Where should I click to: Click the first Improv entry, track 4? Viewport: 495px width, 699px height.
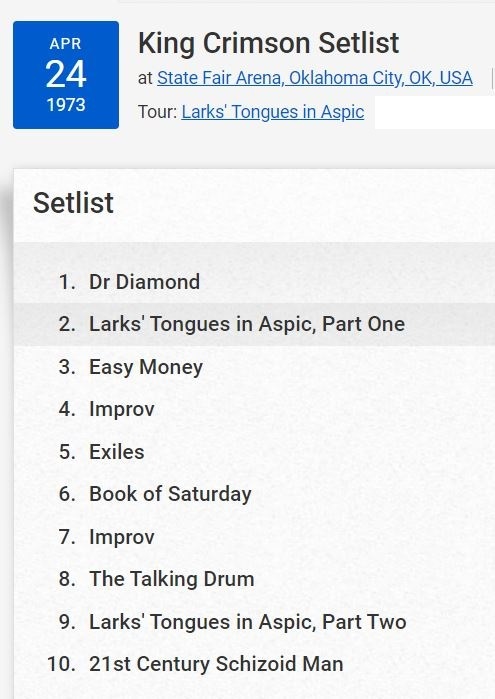122,409
